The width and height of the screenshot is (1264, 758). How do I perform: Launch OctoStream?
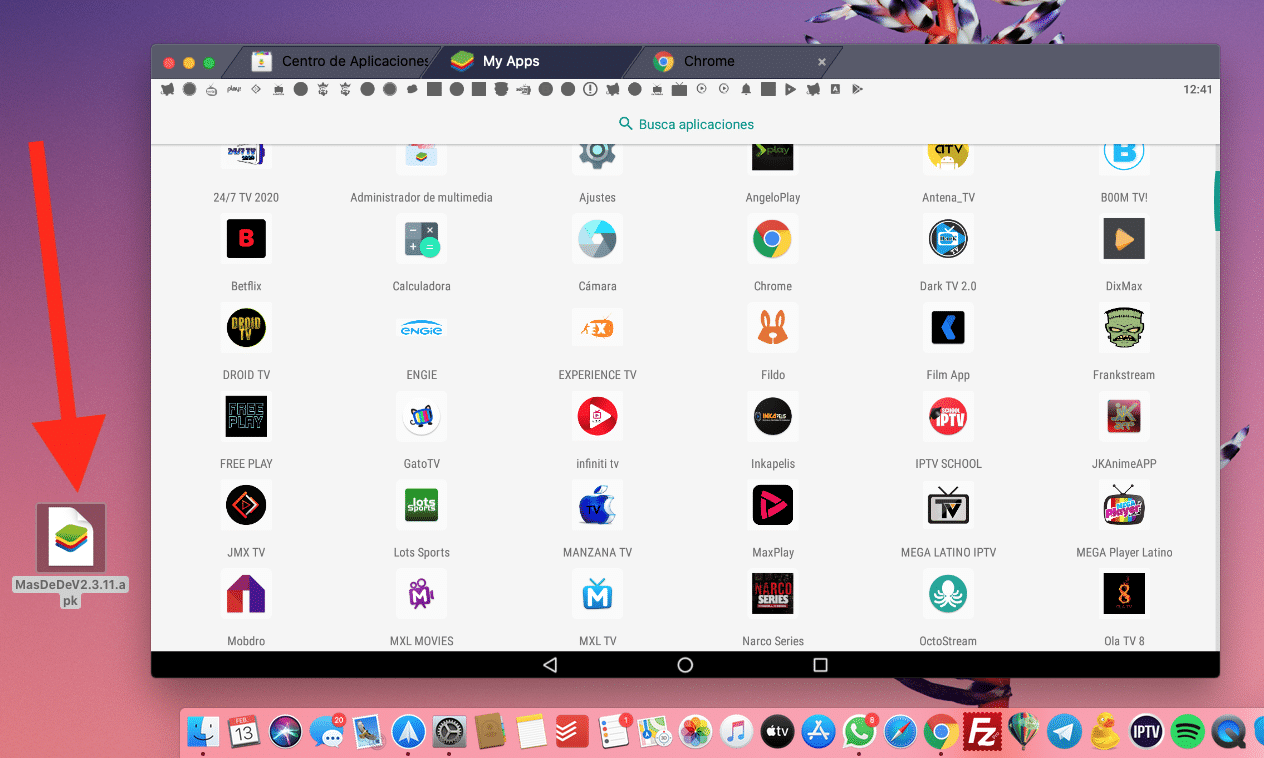pos(948,593)
